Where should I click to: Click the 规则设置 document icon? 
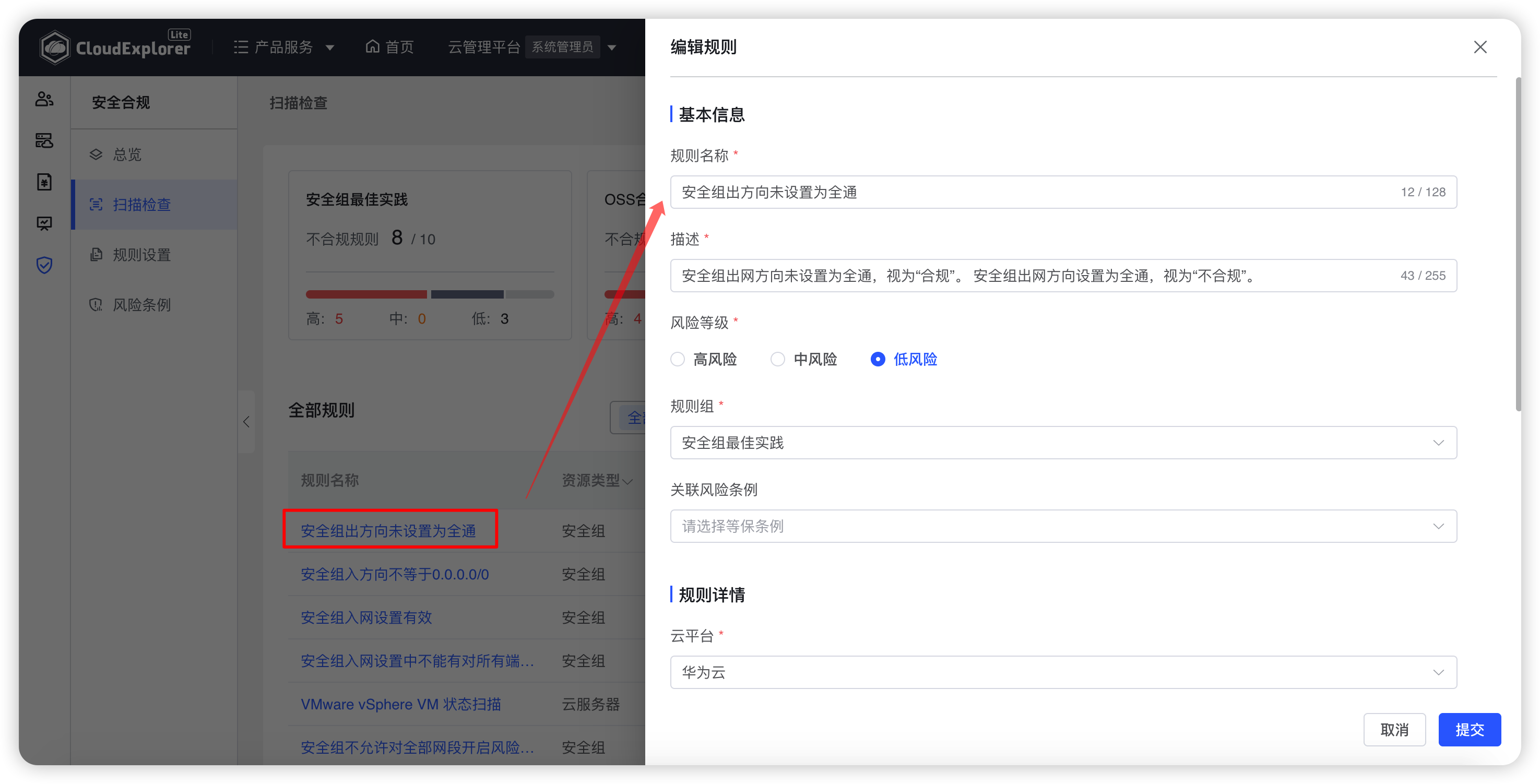click(96, 255)
